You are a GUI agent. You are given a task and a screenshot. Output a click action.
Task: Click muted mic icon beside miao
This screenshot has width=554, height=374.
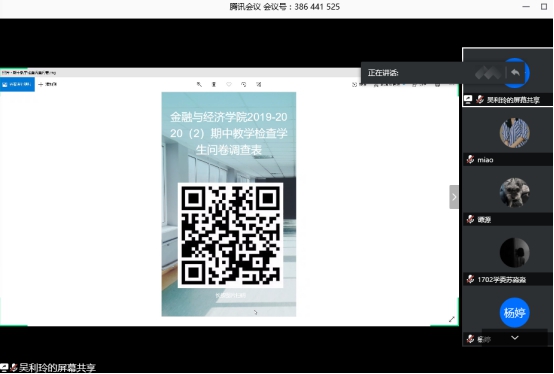(470, 160)
